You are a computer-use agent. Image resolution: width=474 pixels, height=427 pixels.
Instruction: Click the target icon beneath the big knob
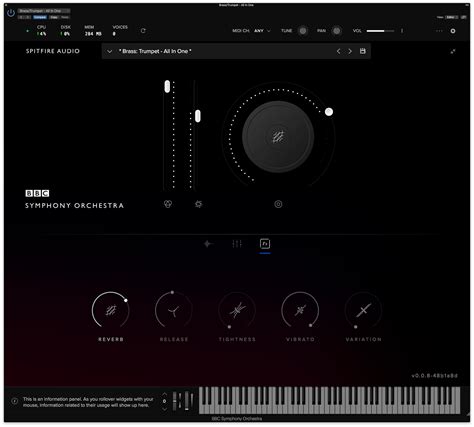point(278,204)
